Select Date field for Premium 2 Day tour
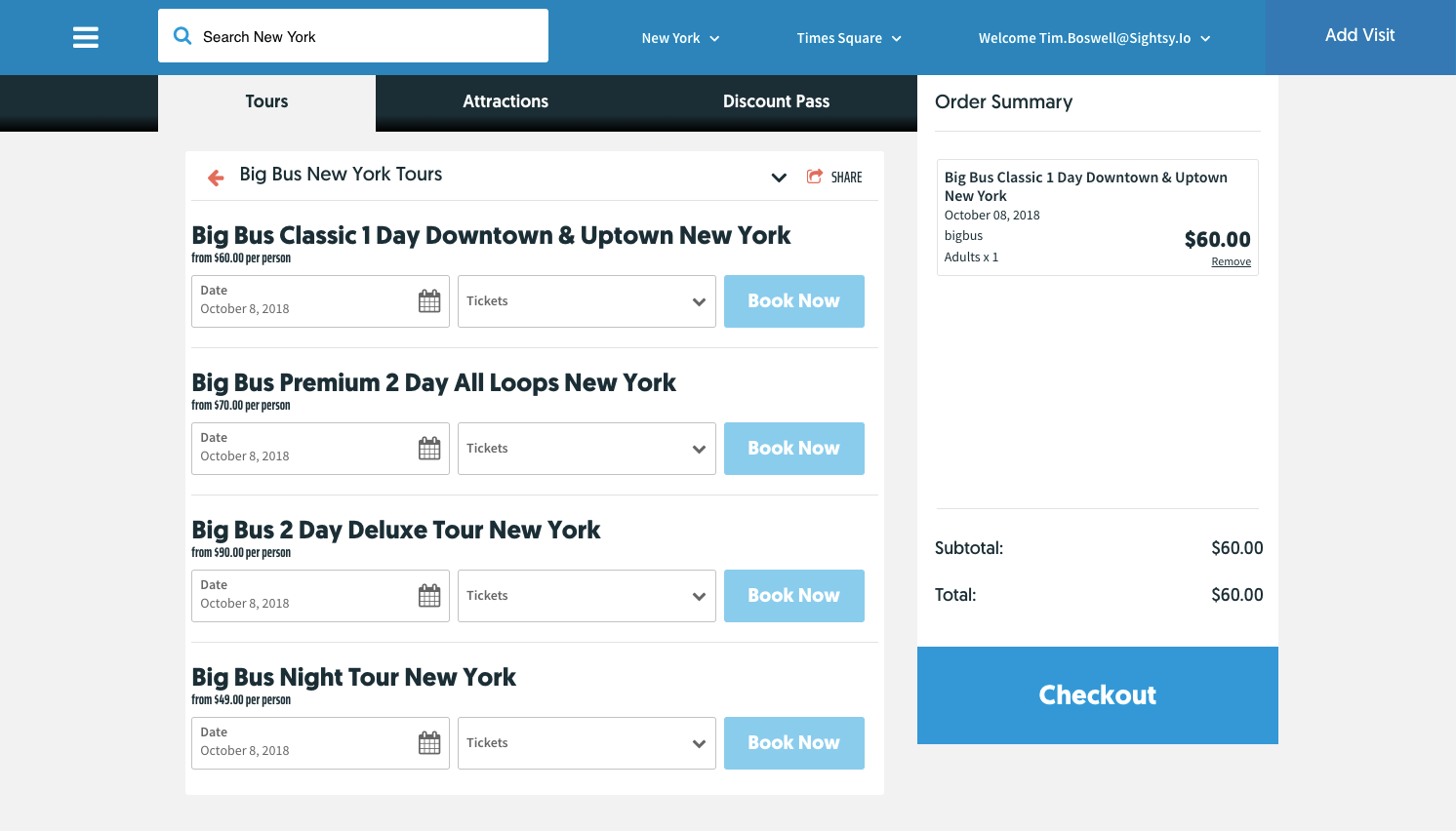This screenshot has width=1456, height=831. [x=320, y=449]
